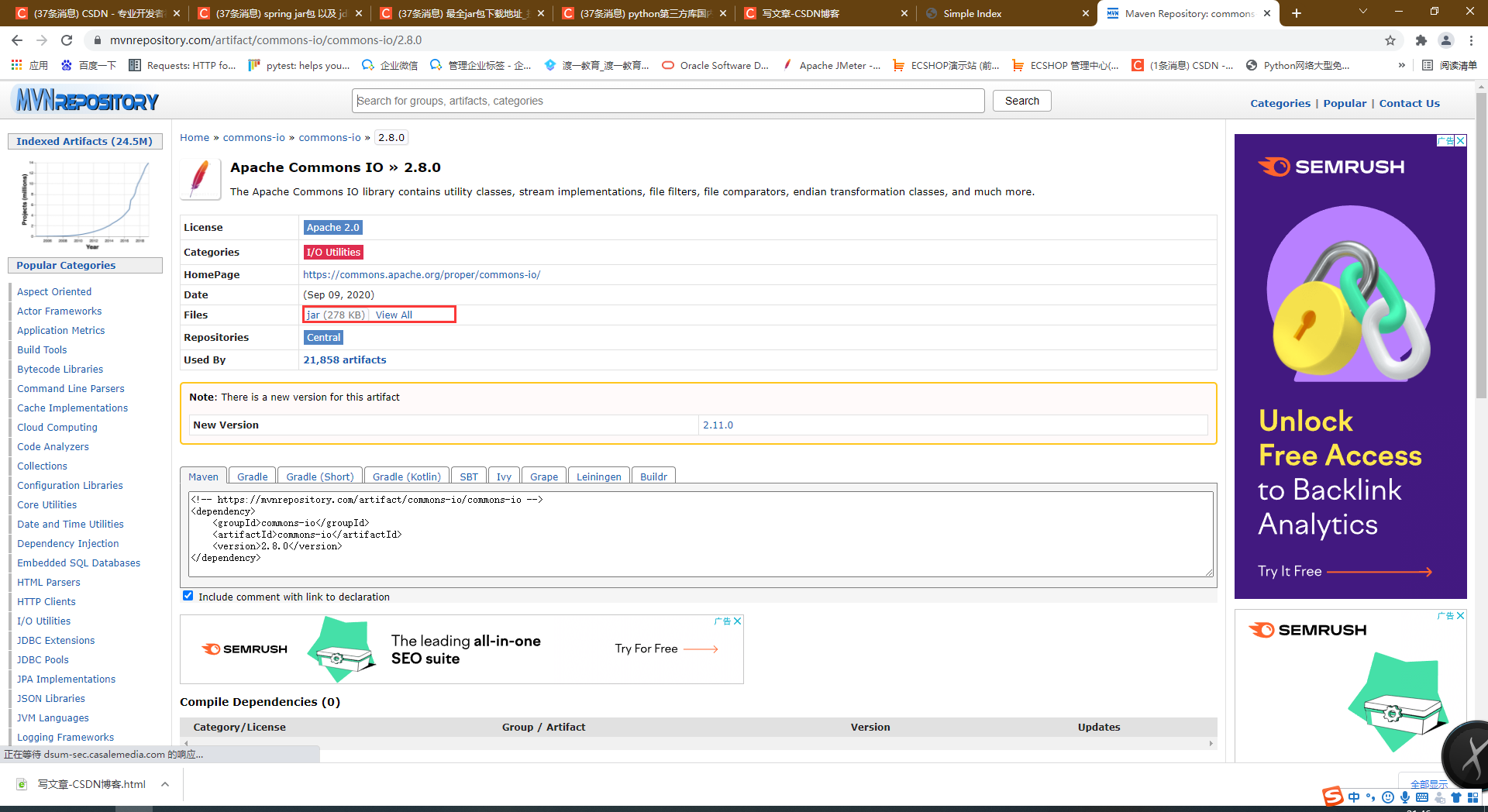The image size is (1488, 812).
Task: Open the Central repository tag
Action: 323,337
